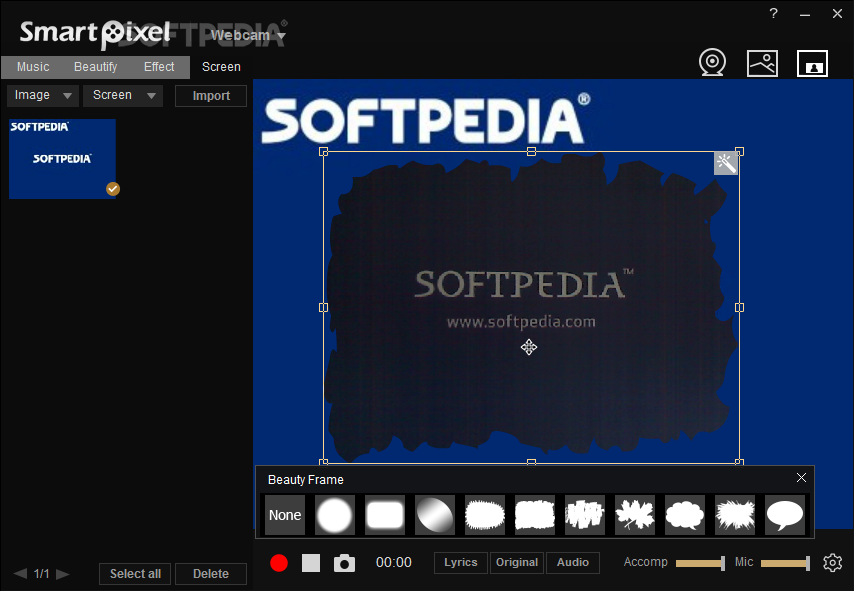Click the 00:00 recording timer
Viewport: 854px width, 591px height.
pos(394,563)
